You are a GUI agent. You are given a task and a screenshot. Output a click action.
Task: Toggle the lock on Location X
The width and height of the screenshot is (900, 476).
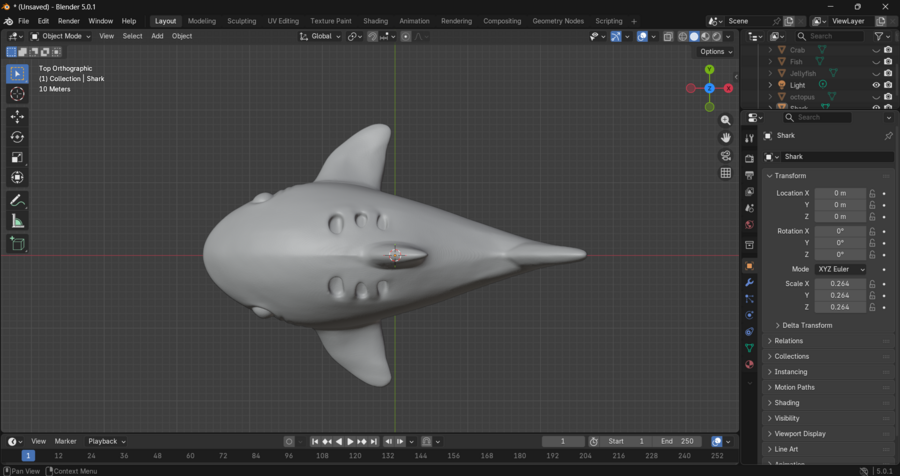click(872, 193)
